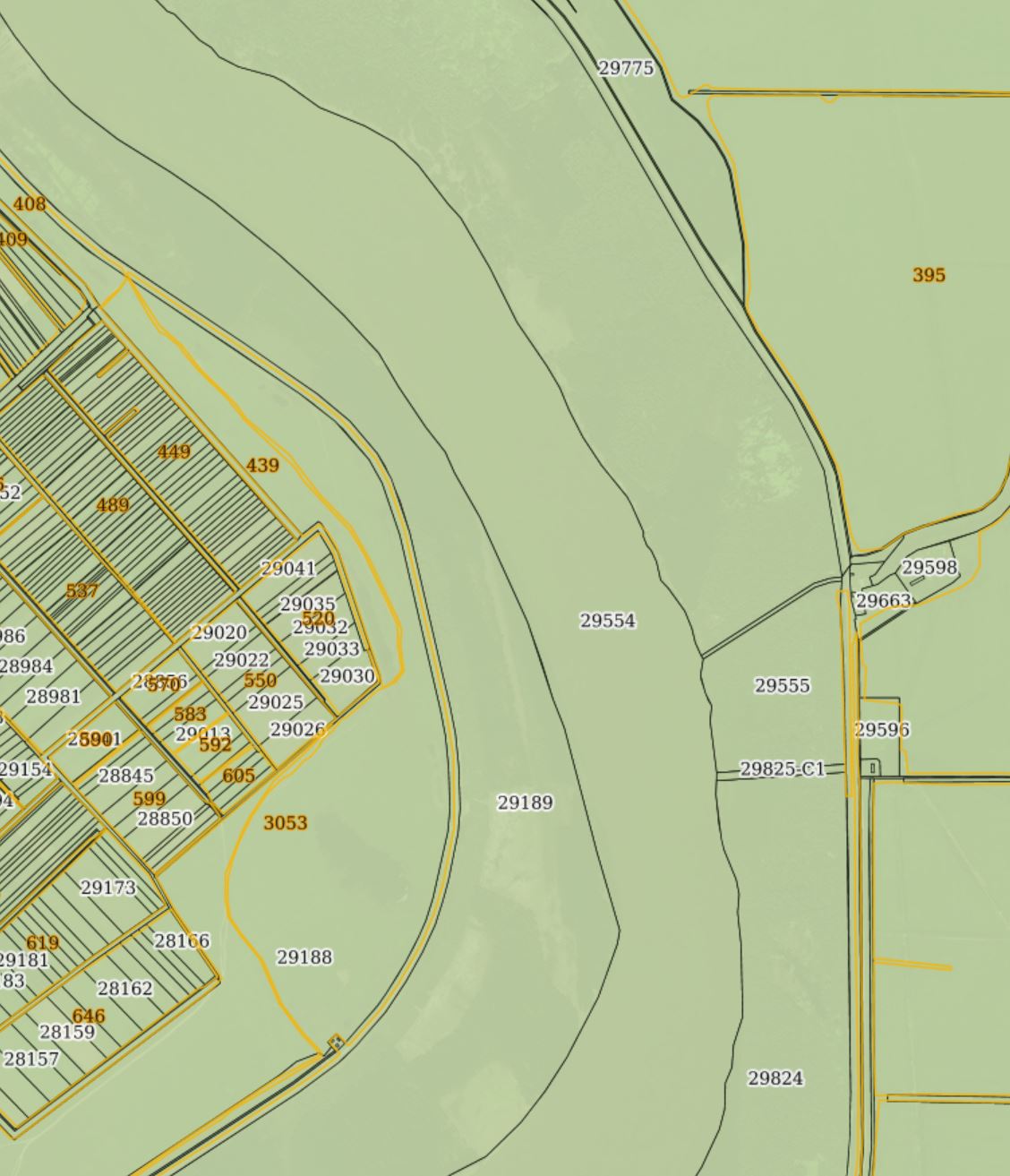Viewport: 1010px width, 1176px height.
Task: Click the orange 537 parcel label
Action: pyautogui.click(x=81, y=591)
